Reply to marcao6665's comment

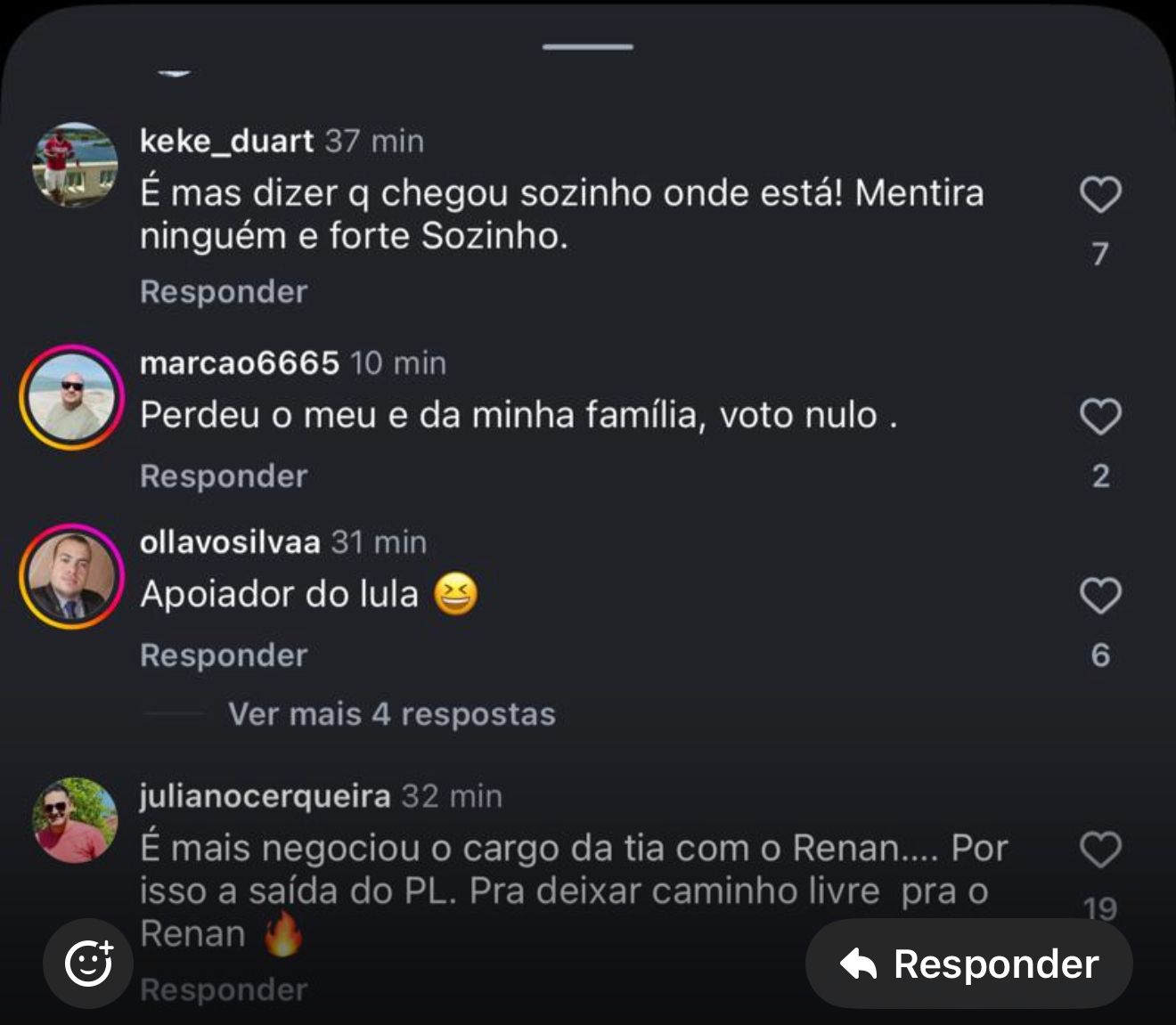(224, 476)
